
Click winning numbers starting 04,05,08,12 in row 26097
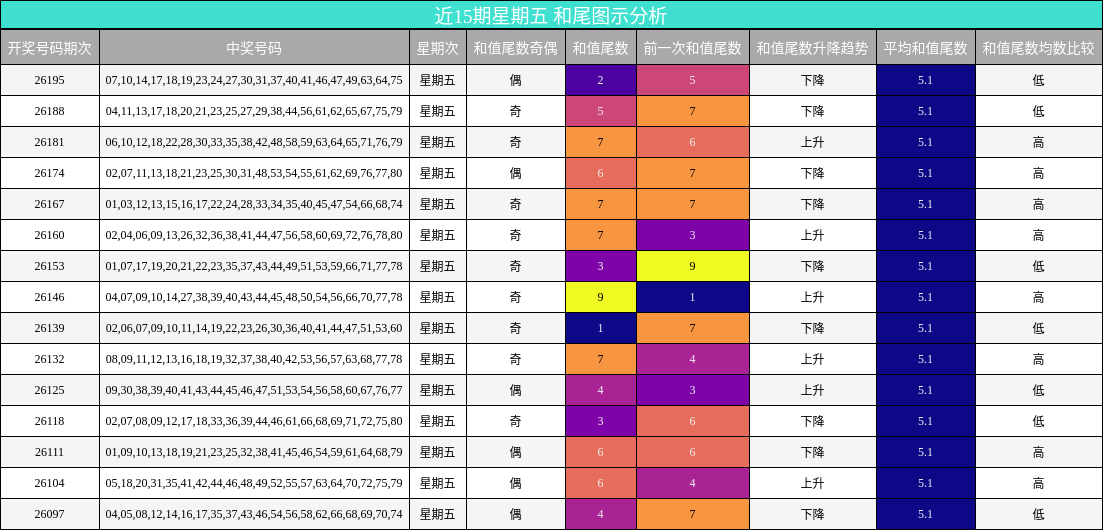(255, 514)
